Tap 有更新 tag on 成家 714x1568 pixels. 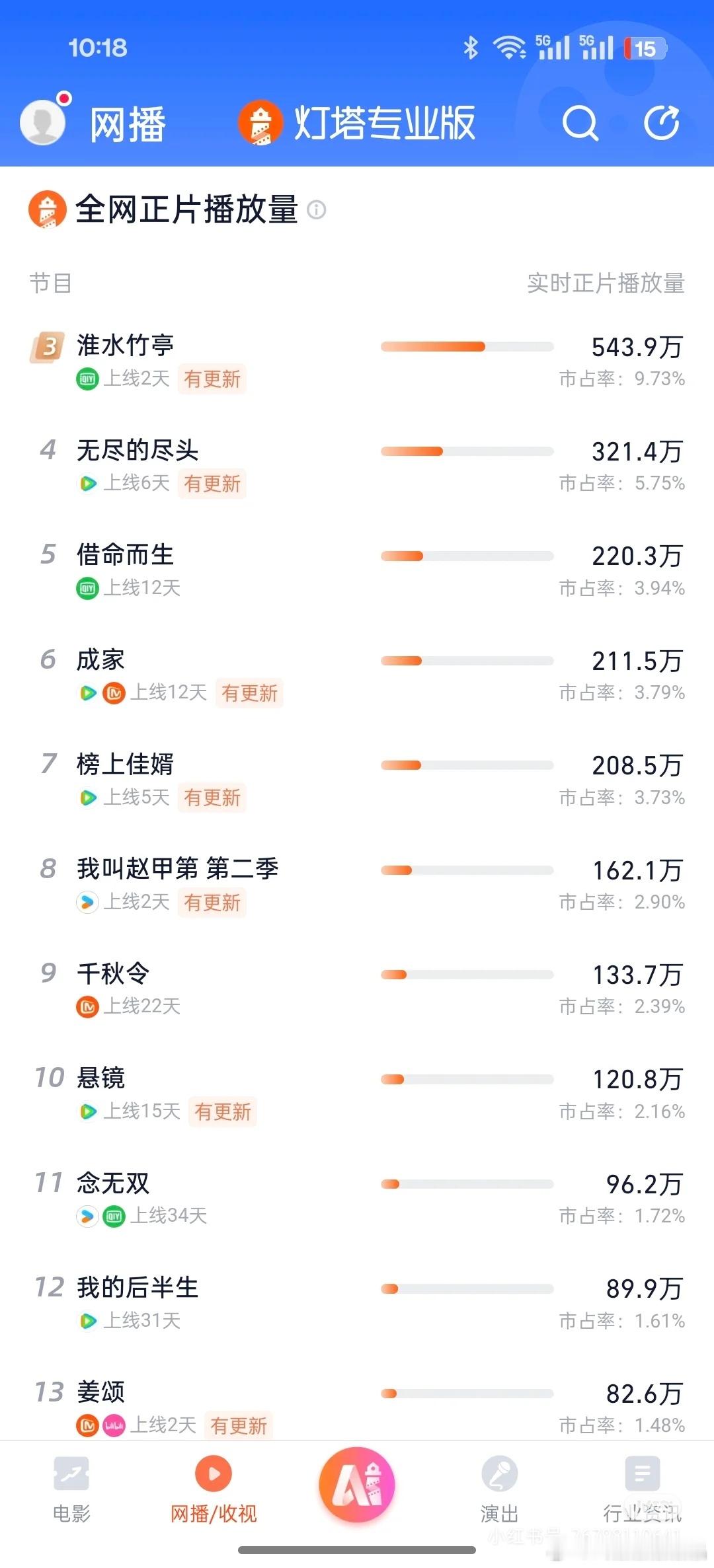(249, 693)
